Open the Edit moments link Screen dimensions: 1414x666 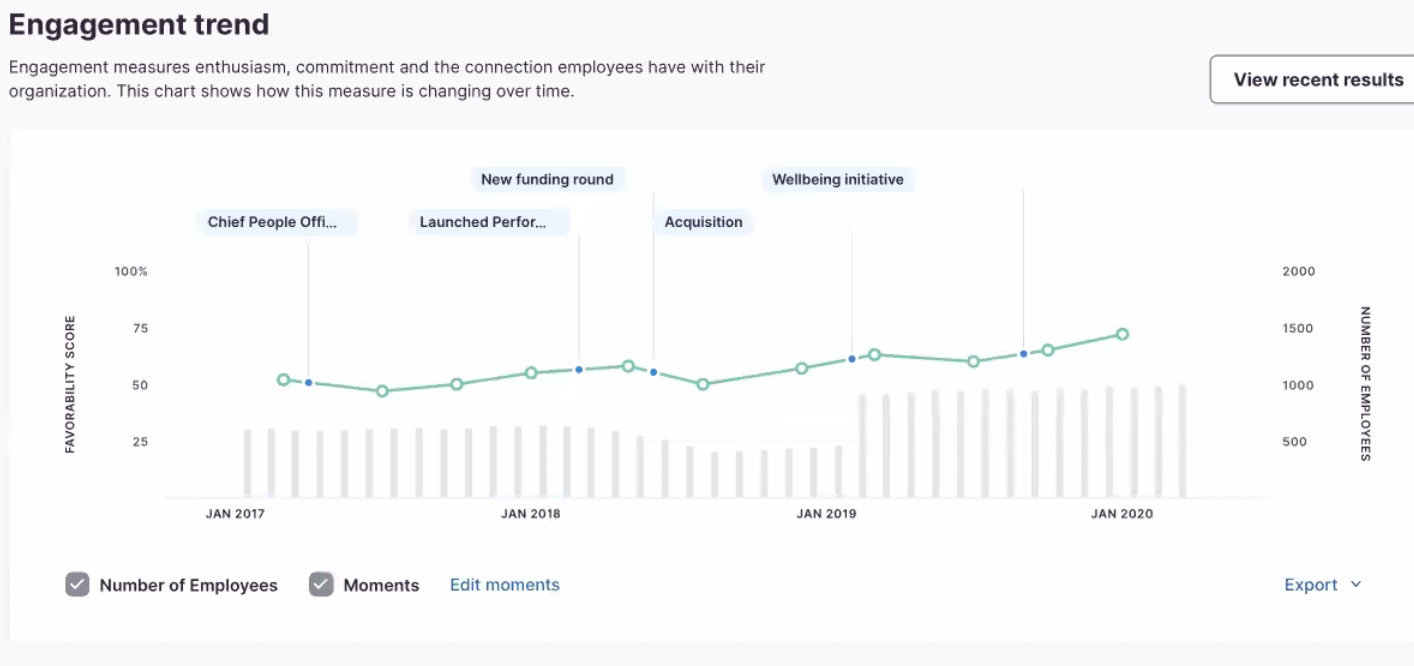504,585
